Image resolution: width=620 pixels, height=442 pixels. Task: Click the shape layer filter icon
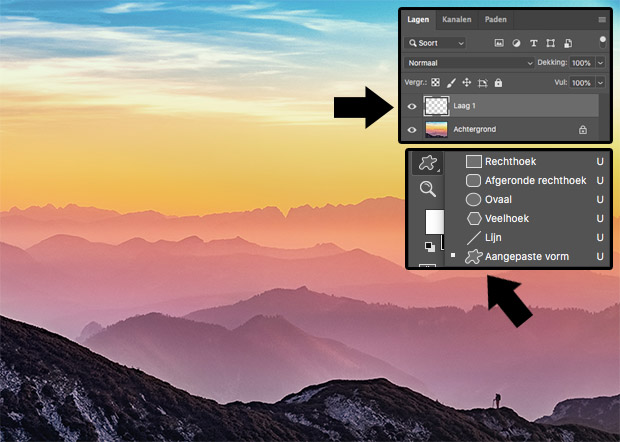pyautogui.click(x=550, y=43)
